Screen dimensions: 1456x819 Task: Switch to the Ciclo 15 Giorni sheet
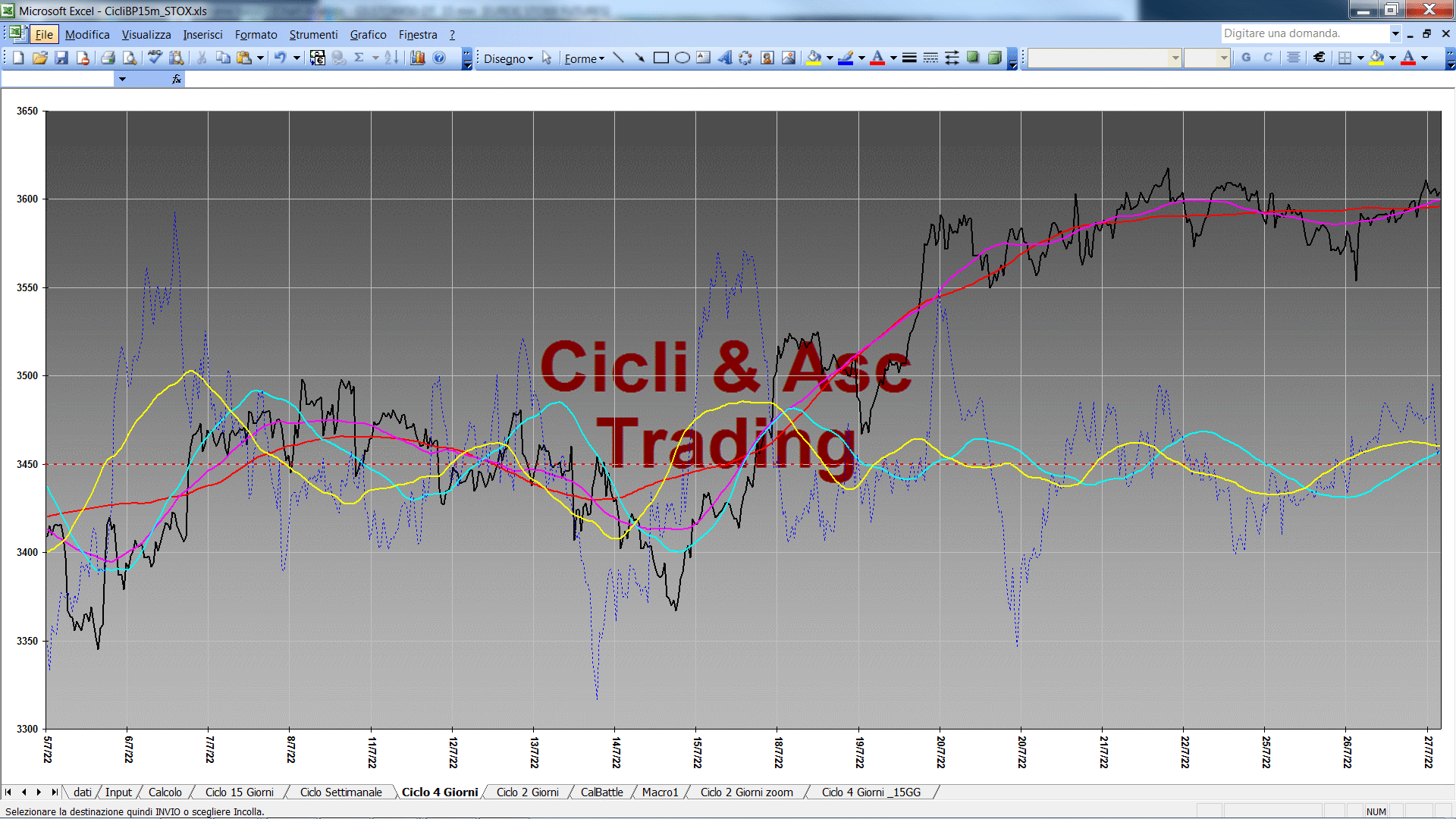coord(239,792)
